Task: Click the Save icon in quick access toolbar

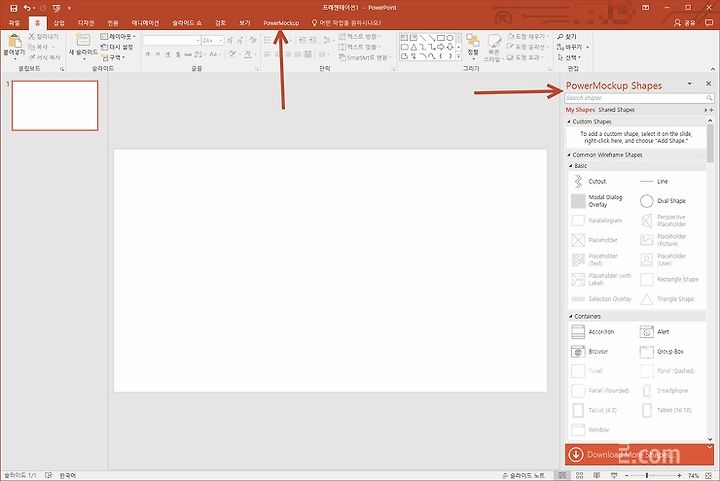Action: pyautogui.click(x=14, y=8)
